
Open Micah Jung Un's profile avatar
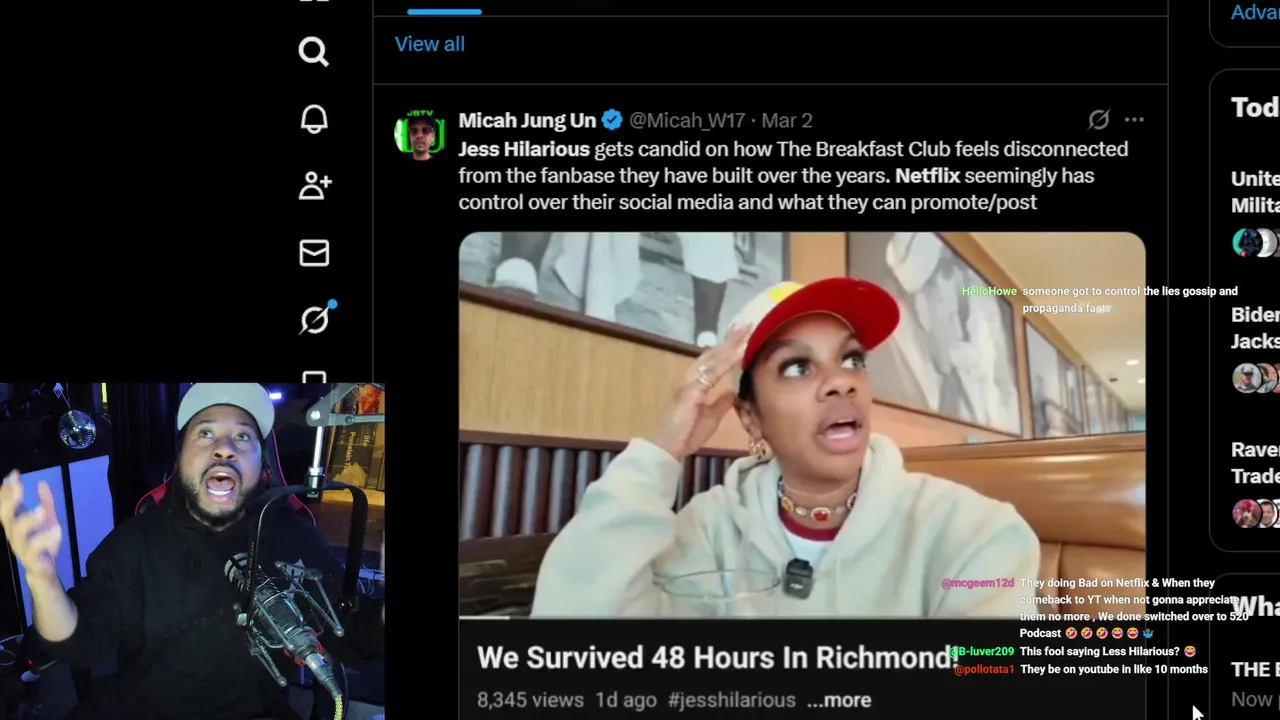pos(419,134)
